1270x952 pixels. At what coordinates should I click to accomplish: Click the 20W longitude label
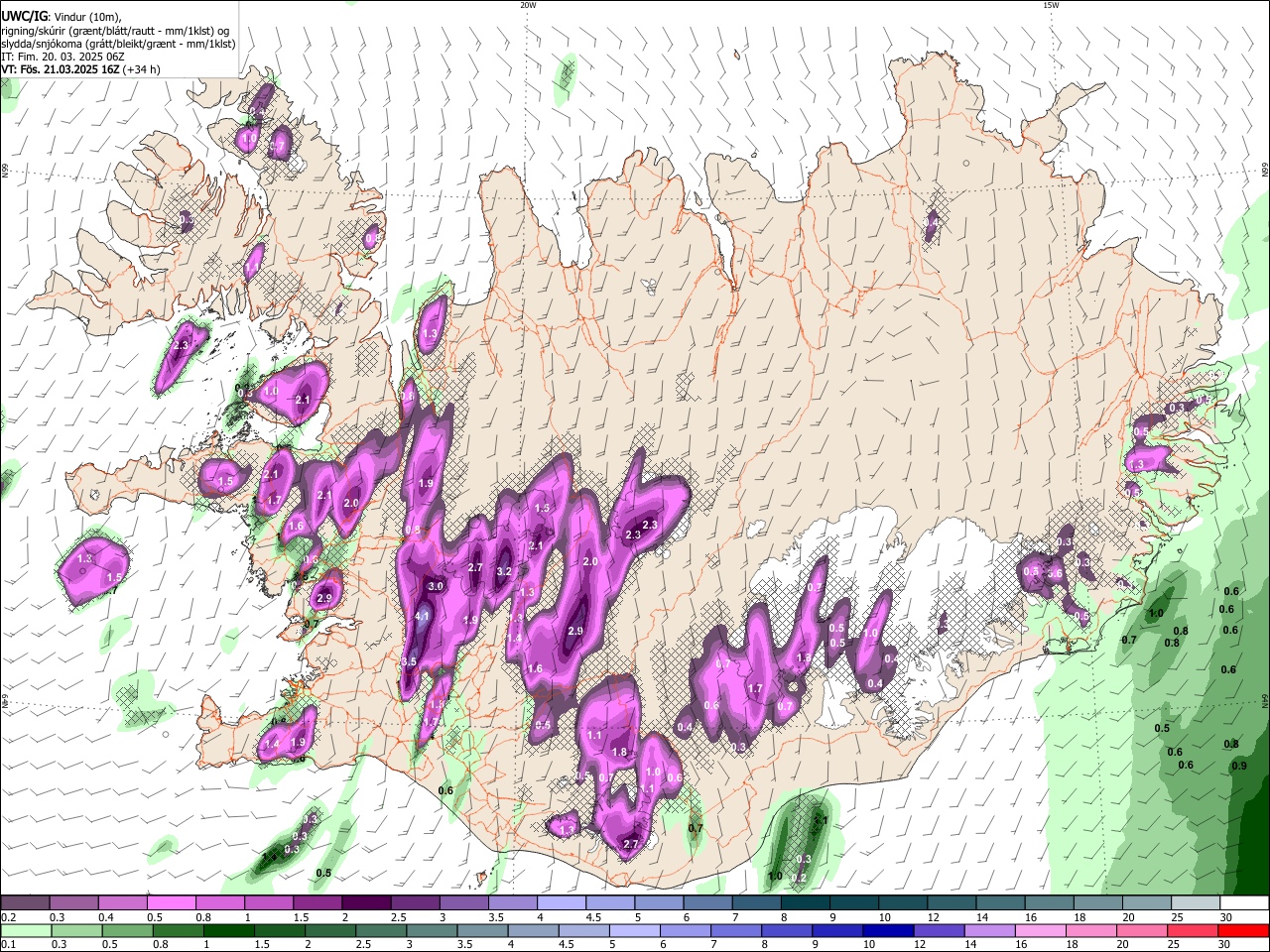tap(528, 5)
